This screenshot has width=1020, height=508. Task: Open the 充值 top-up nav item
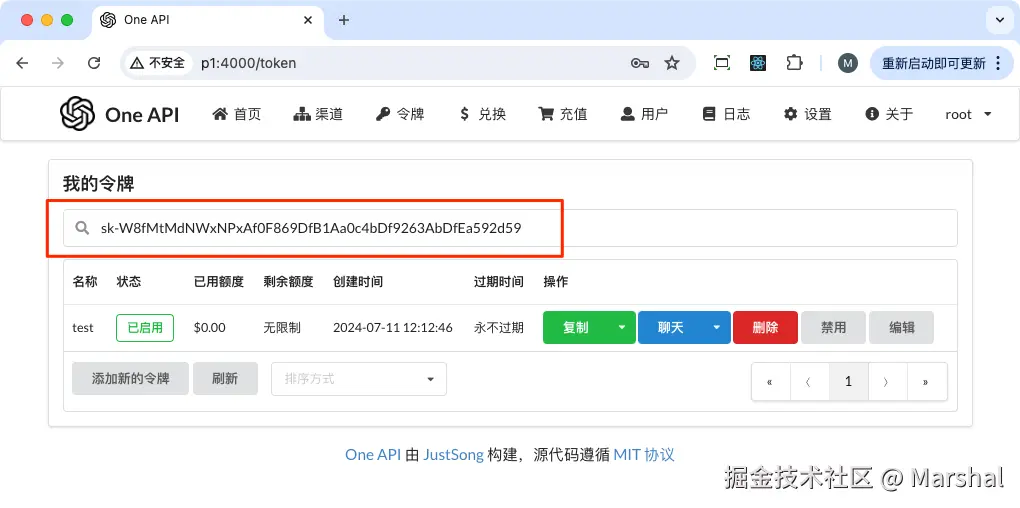[x=563, y=114]
